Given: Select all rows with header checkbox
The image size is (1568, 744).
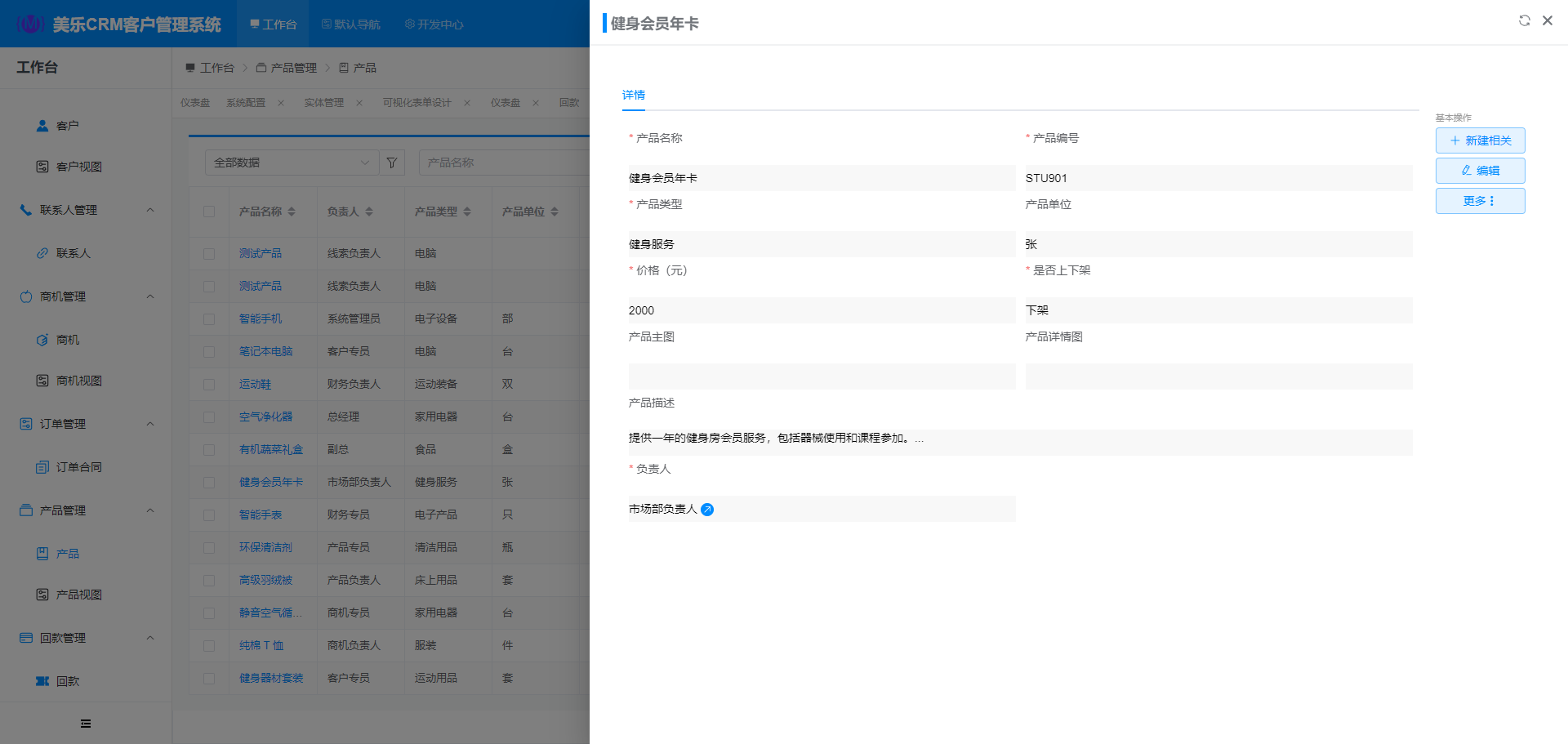Looking at the screenshot, I should (209, 212).
